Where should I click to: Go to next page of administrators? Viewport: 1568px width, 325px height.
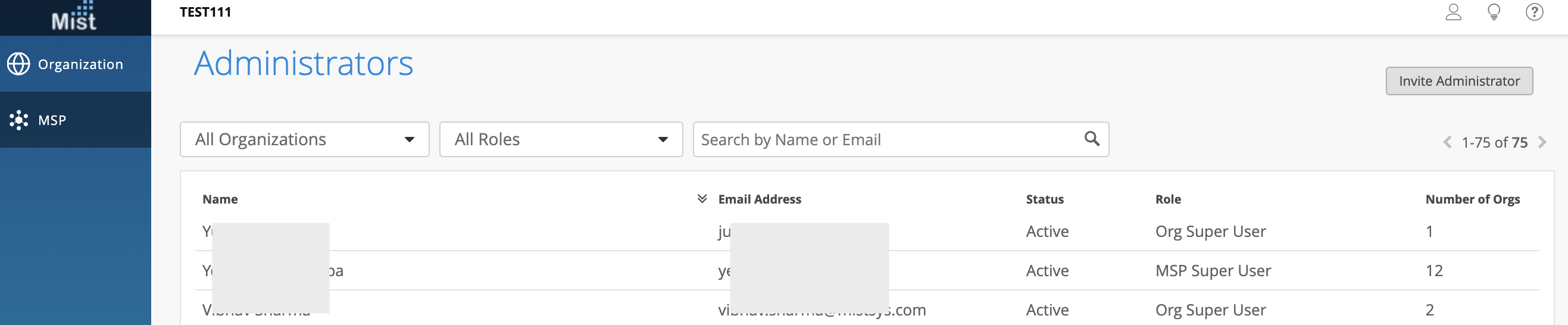point(1542,142)
